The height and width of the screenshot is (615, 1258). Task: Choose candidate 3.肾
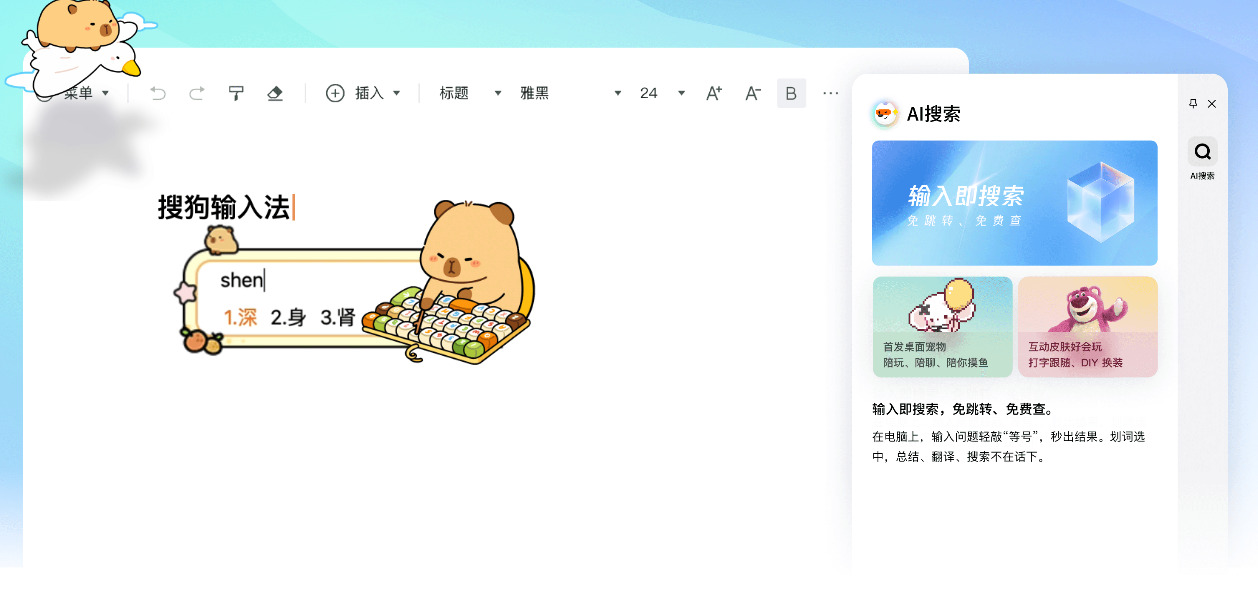338,318
